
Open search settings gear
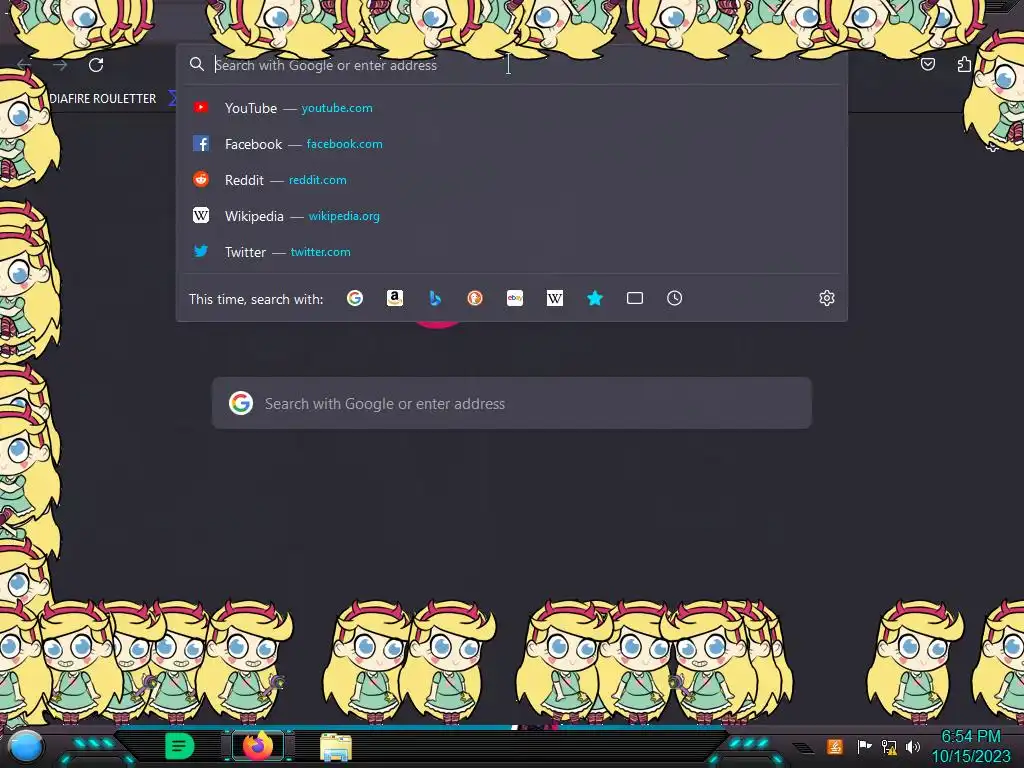tap(827, 298)
